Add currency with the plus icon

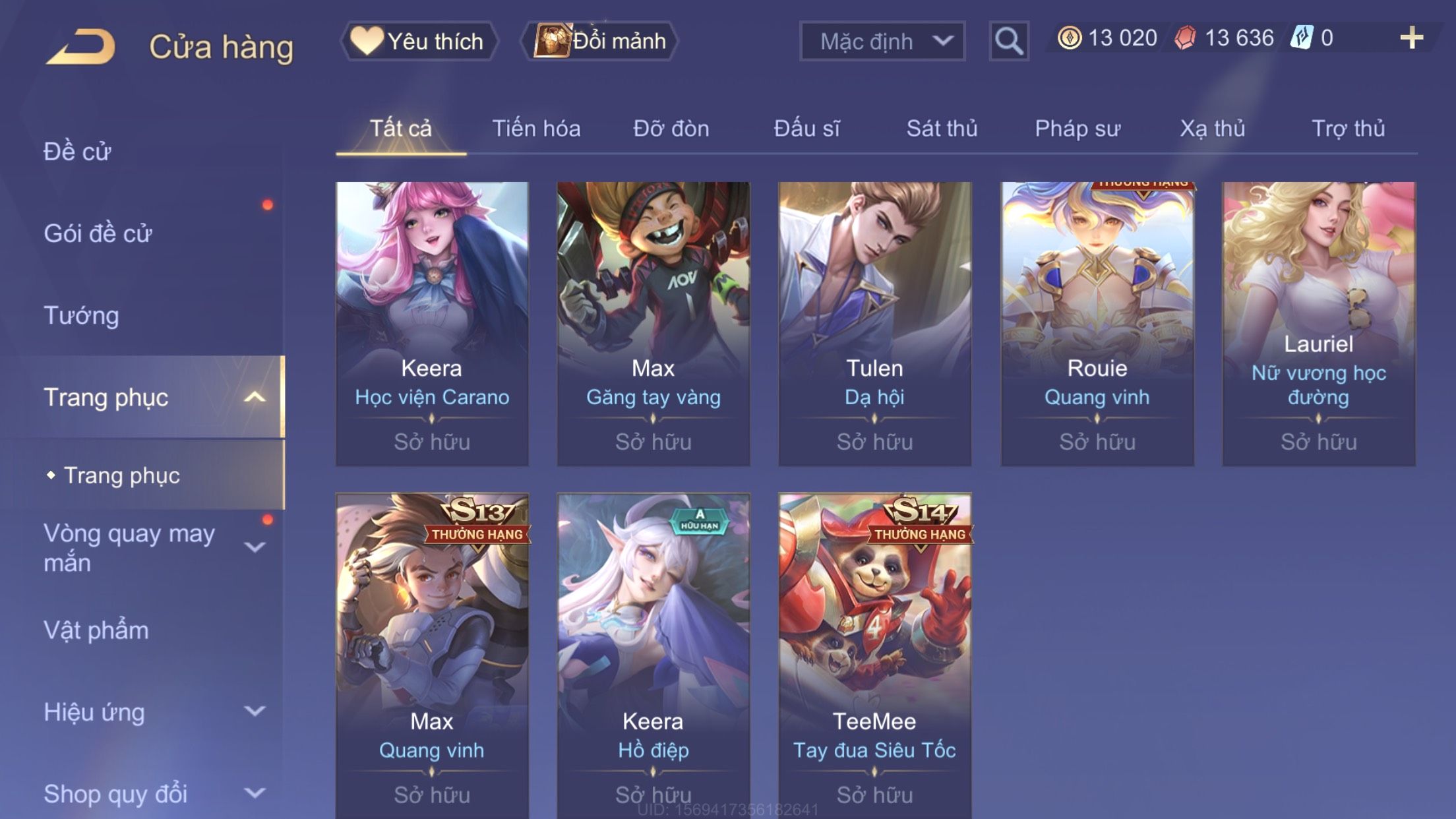pyautogui.click(x=1411, y=38)
